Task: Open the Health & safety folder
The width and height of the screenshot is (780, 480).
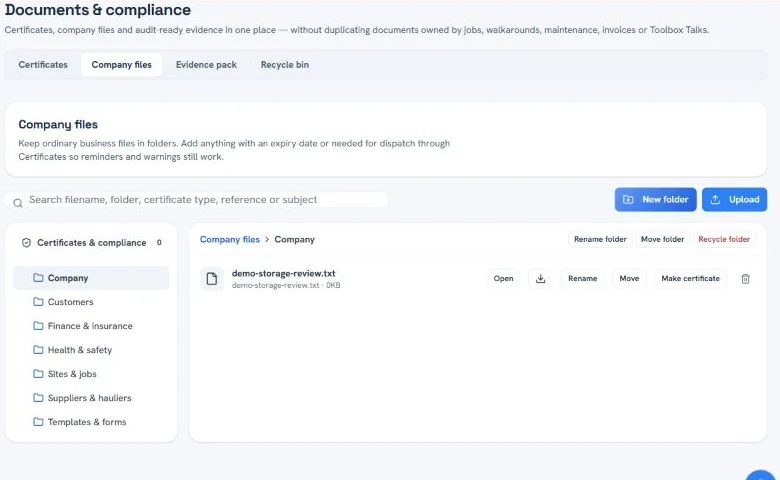Action: (x=91, y=350)
